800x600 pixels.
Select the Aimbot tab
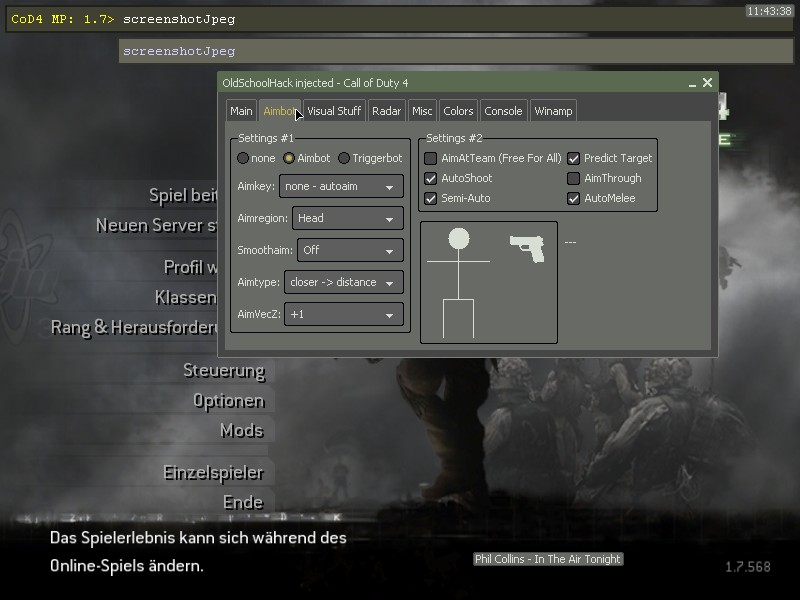click(280, 111)
